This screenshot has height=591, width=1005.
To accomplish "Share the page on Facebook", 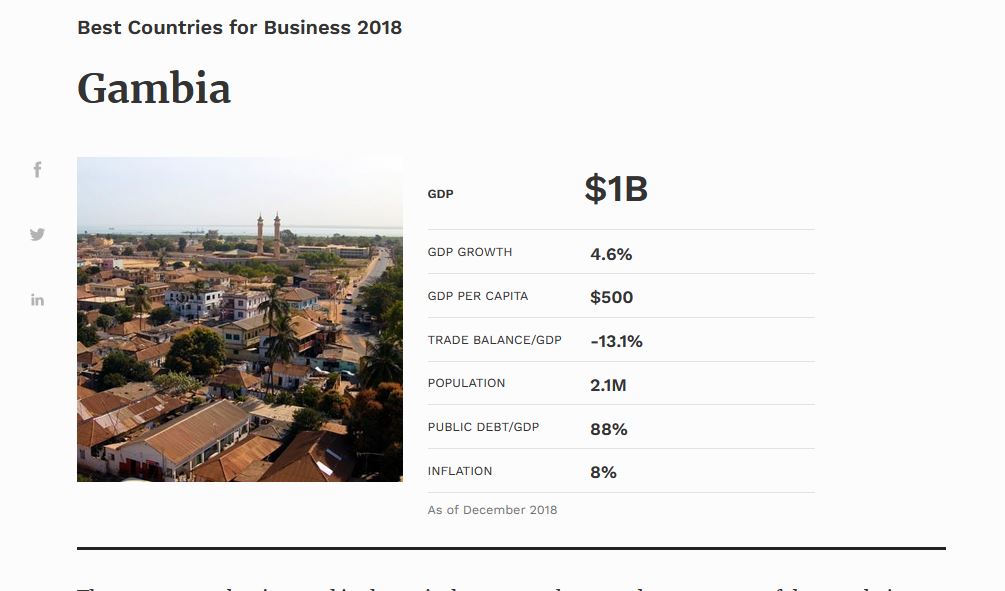I will click(38, 170).
